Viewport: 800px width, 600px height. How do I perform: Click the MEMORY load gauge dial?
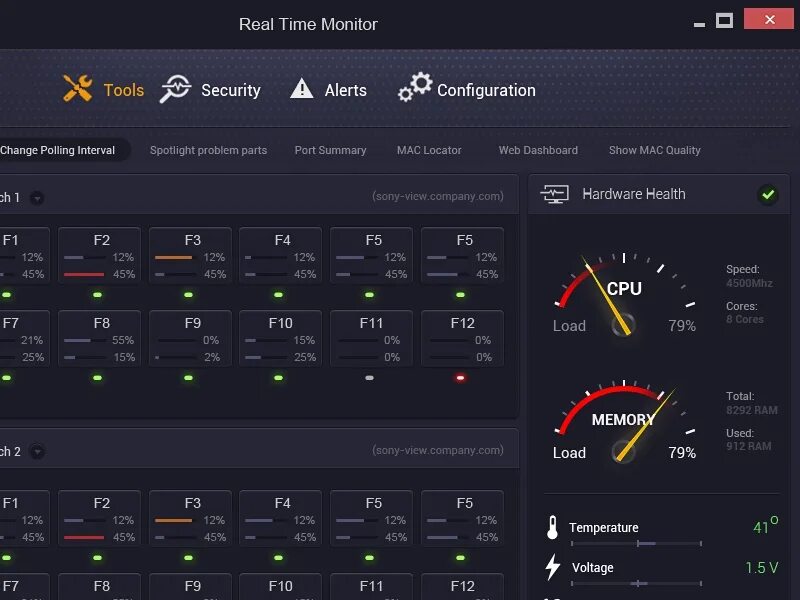point(623,421)
